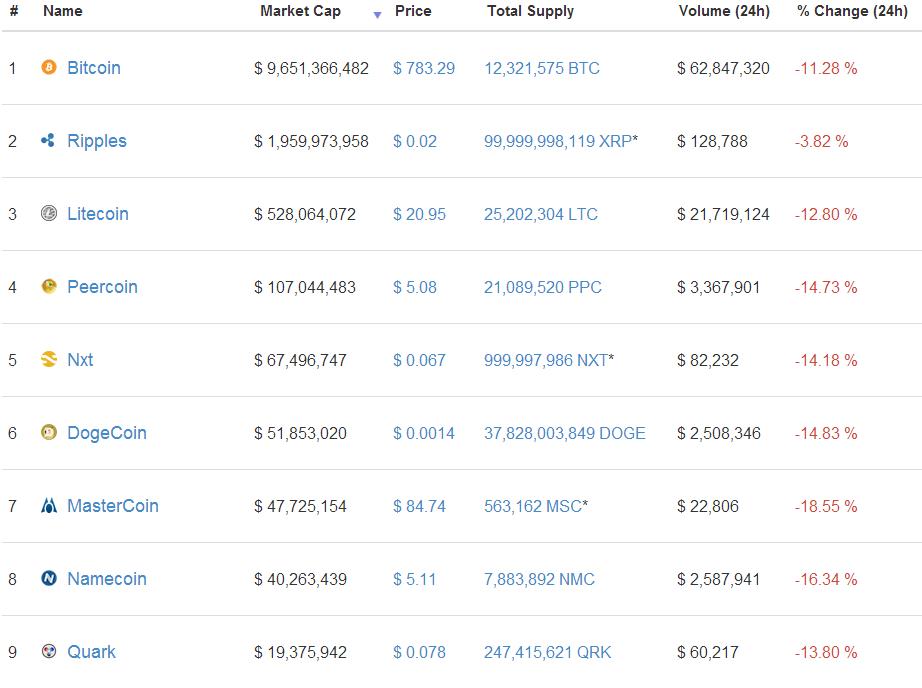Sort table by Price column header
The image size is (922, 688).
point(413,11)
